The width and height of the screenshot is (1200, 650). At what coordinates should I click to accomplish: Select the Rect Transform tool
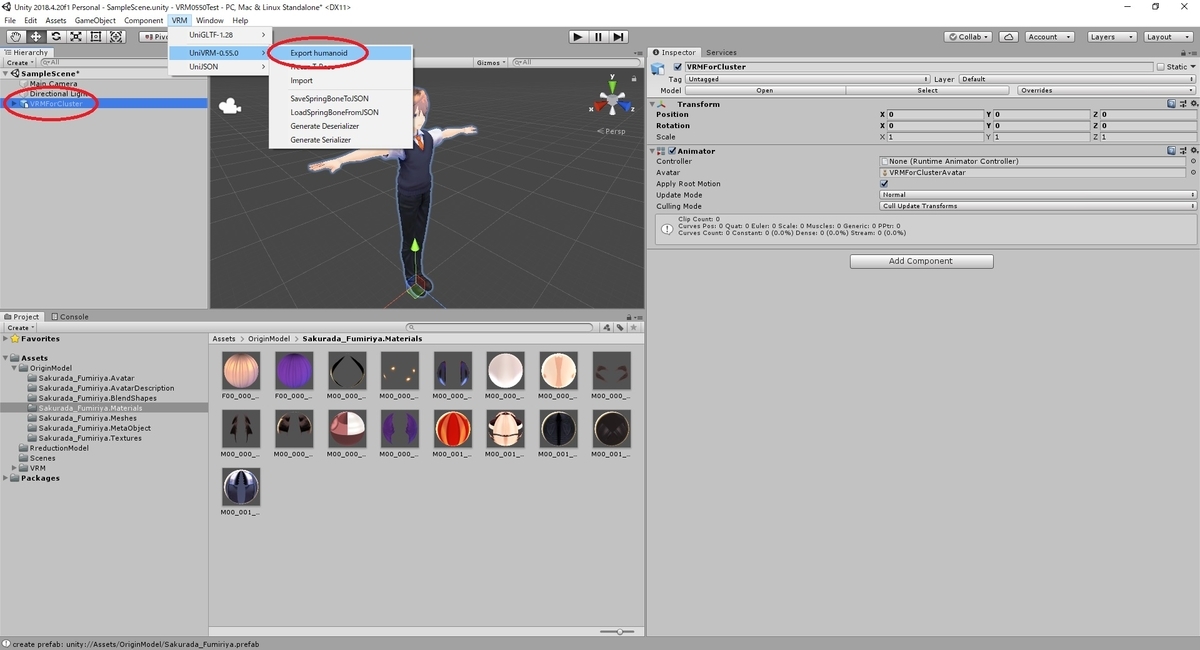96,37
